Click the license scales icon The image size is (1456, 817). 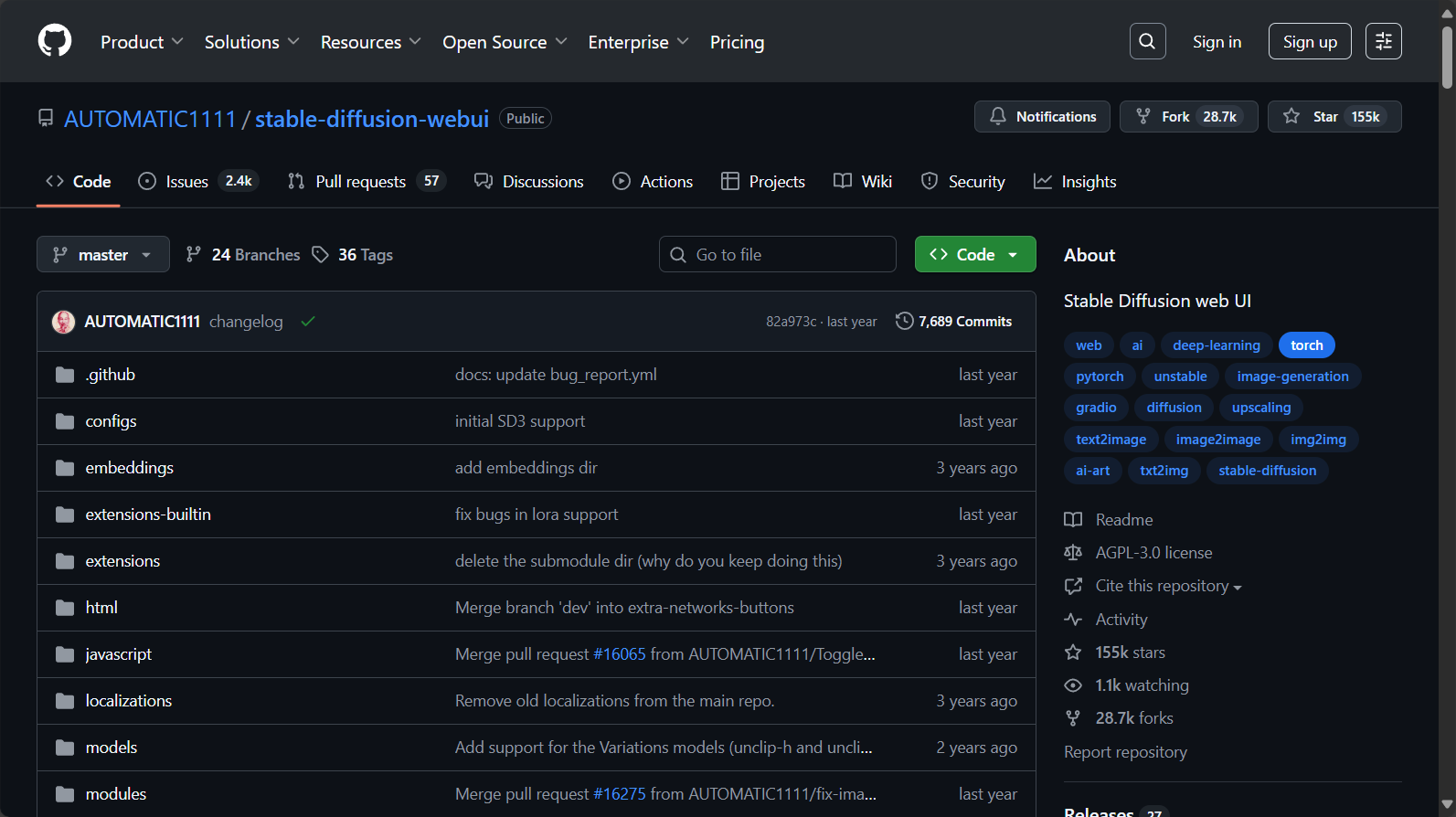pyautogui.click(x=1073, y=553)
